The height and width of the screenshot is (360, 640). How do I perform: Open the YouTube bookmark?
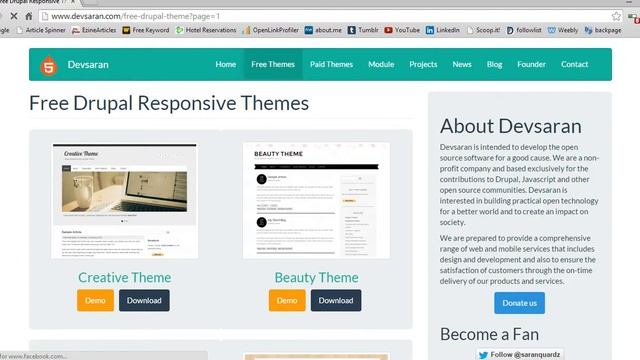[402, 30]
